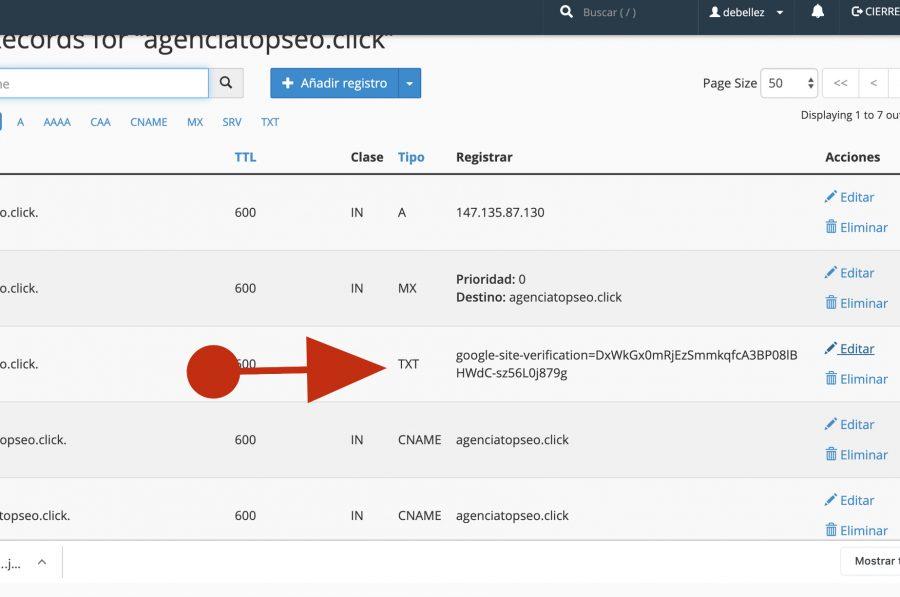Click the pencil Editar icon for TXT record
The height and width of the screenshot is (597, 900).
[x=831, y=348]
